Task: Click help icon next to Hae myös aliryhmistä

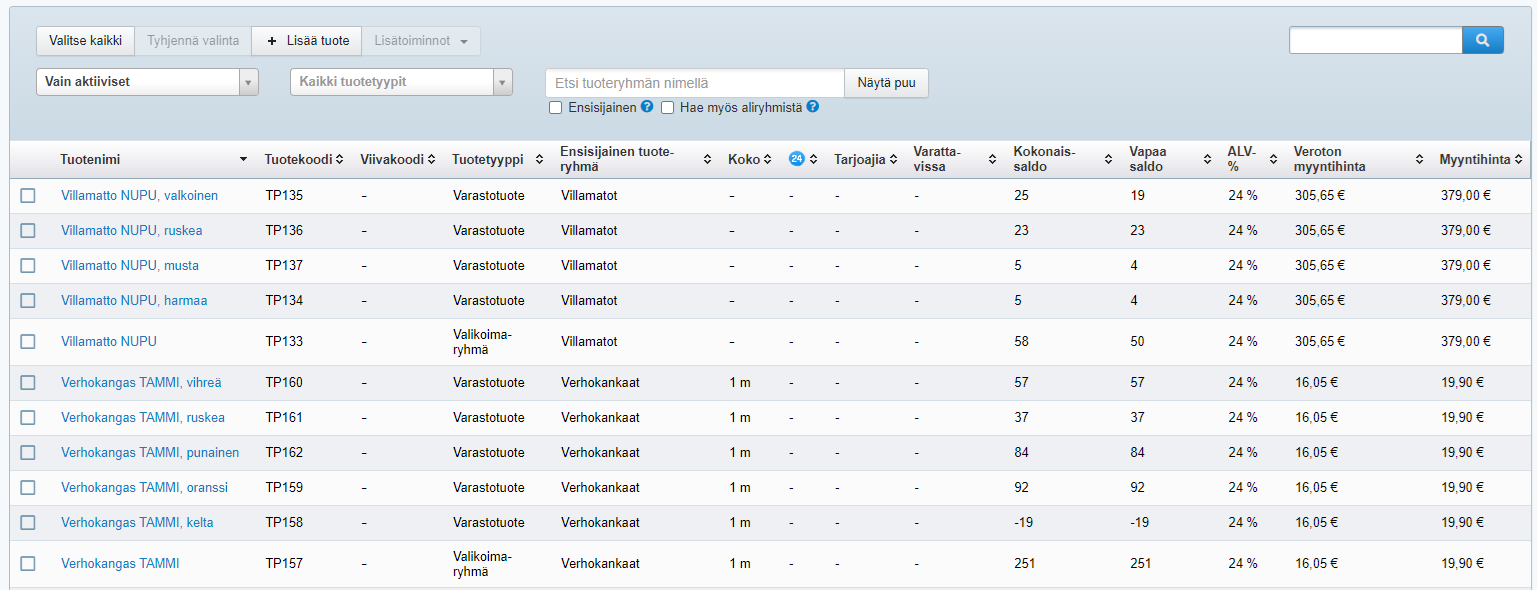Action: (812, 107)
